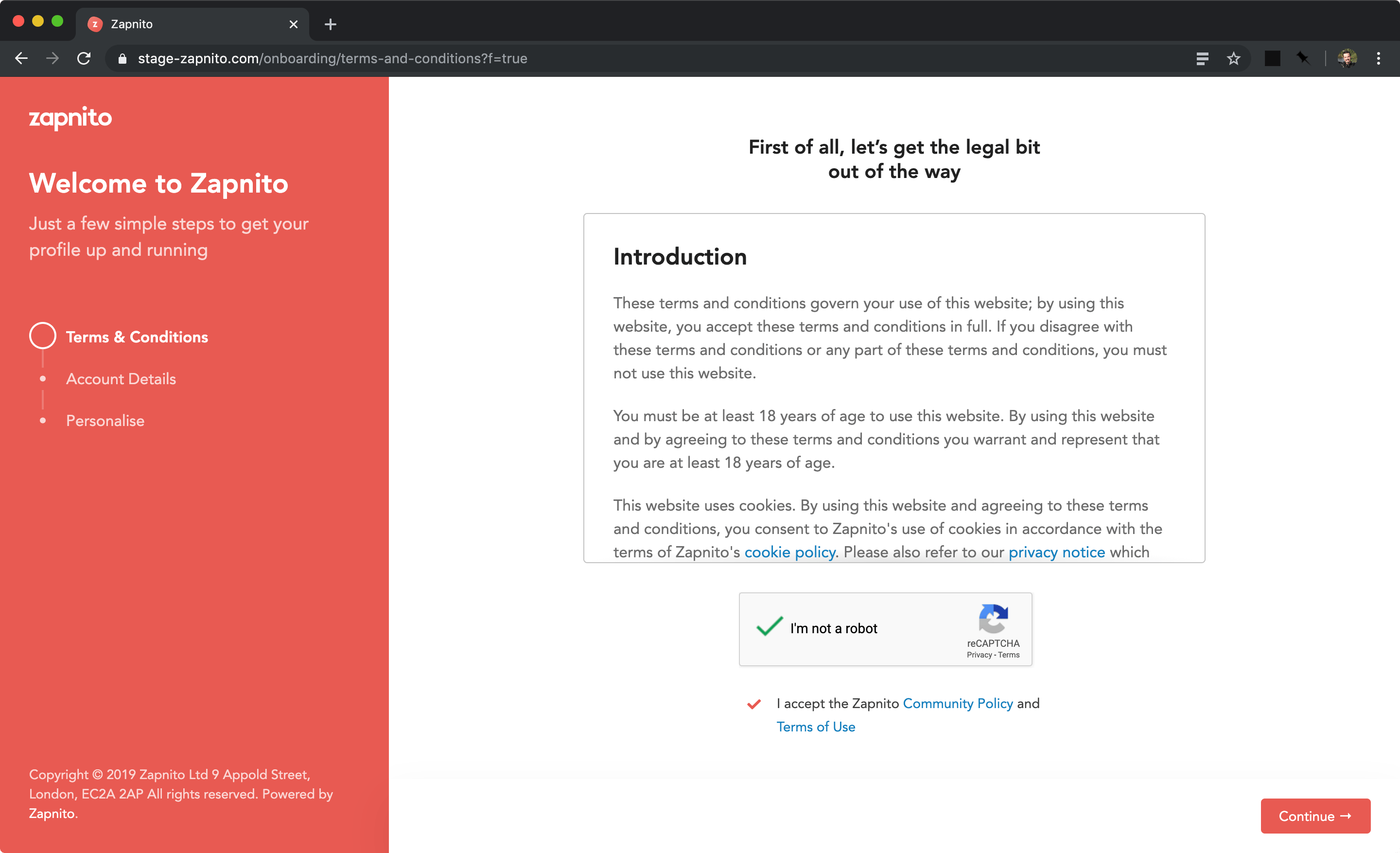Click the reCAPTCHA logo

click(993, 618)
